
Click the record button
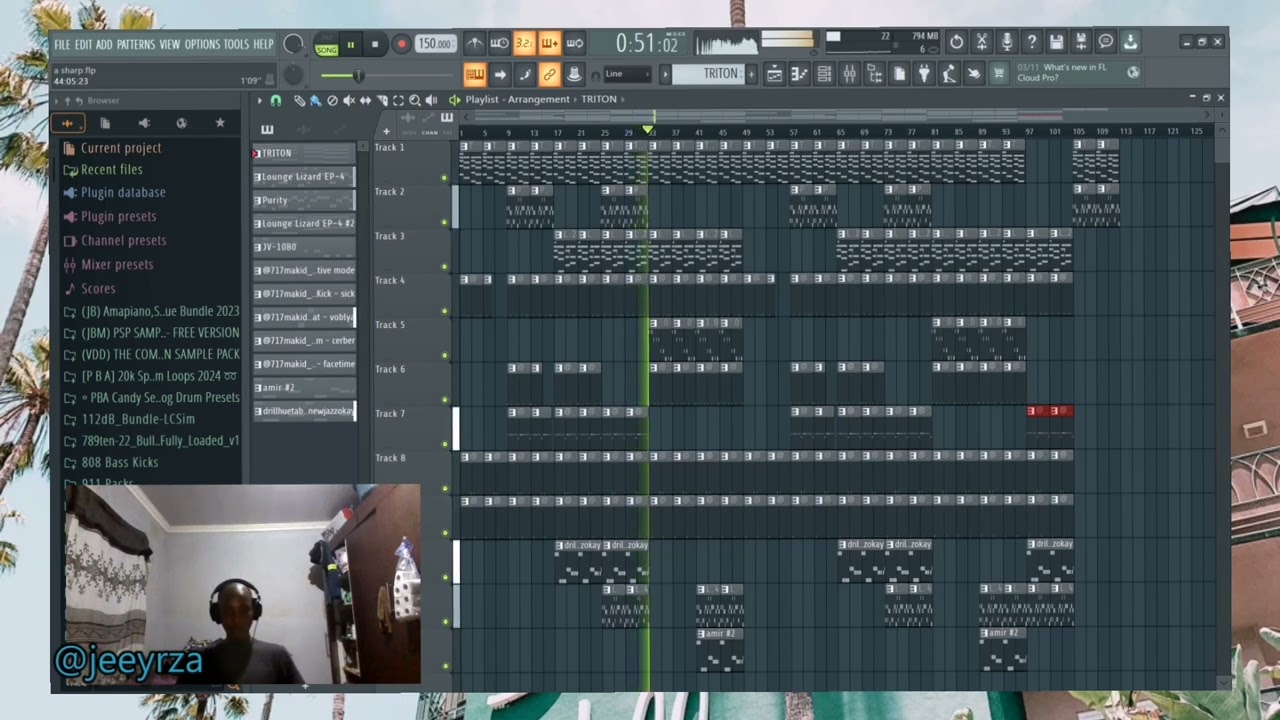click(x=401, y=44)
